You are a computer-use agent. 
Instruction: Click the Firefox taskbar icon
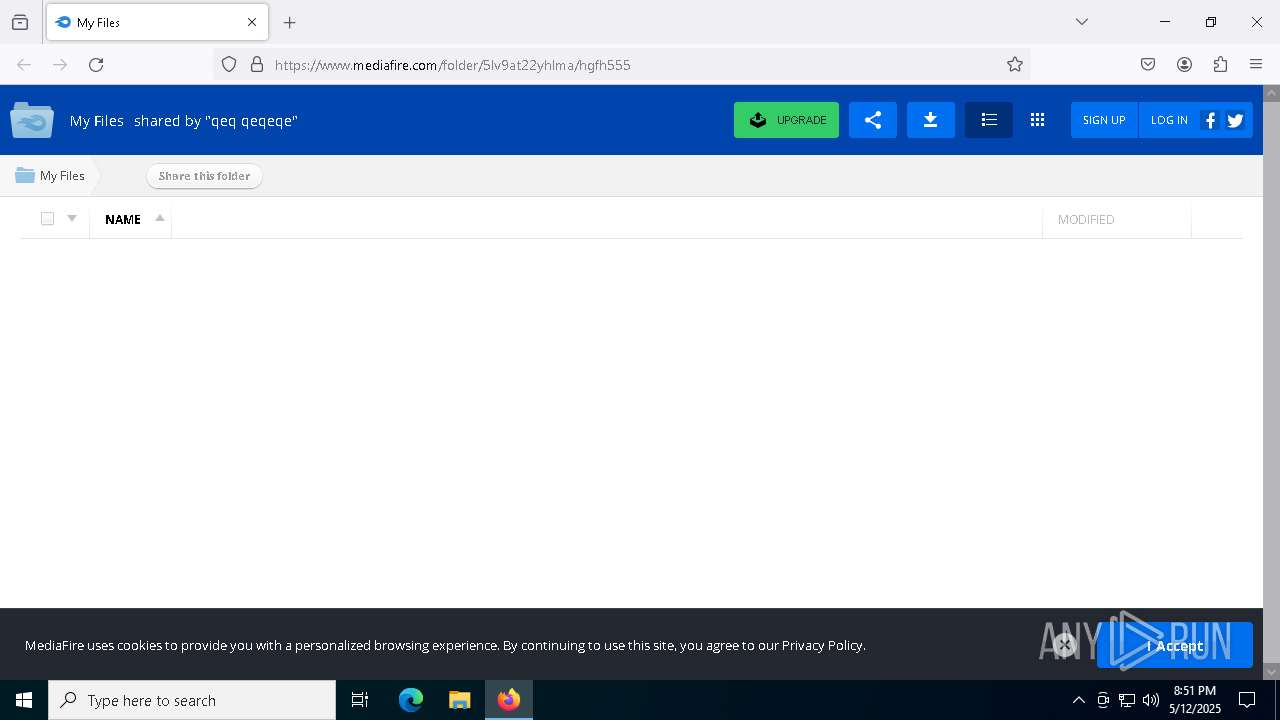(509, 700)
